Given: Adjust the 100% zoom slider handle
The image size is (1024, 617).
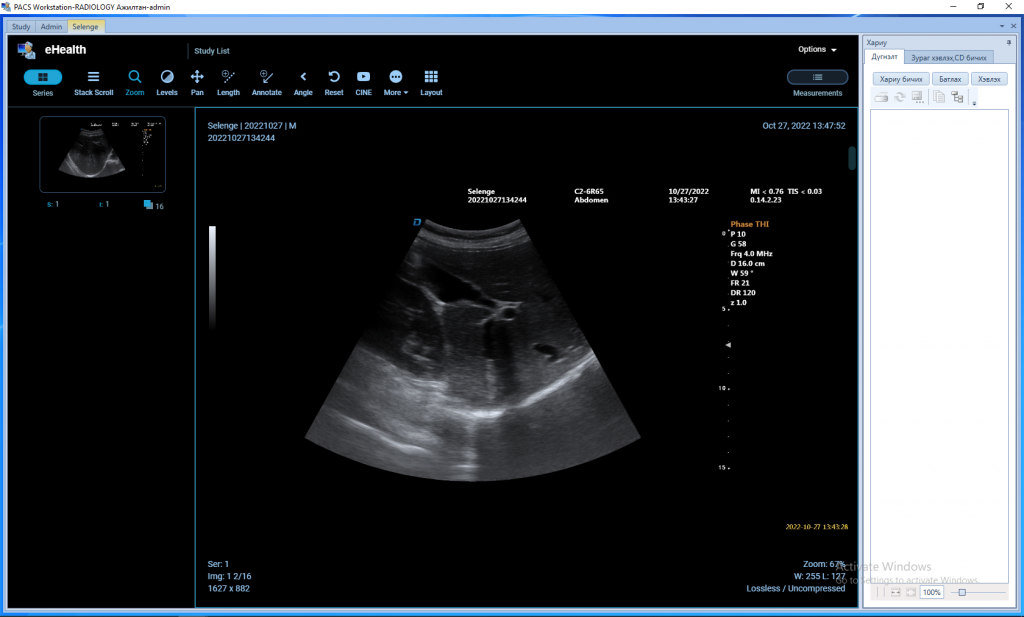Looking at the screenshot, I should tap(962, 592).
